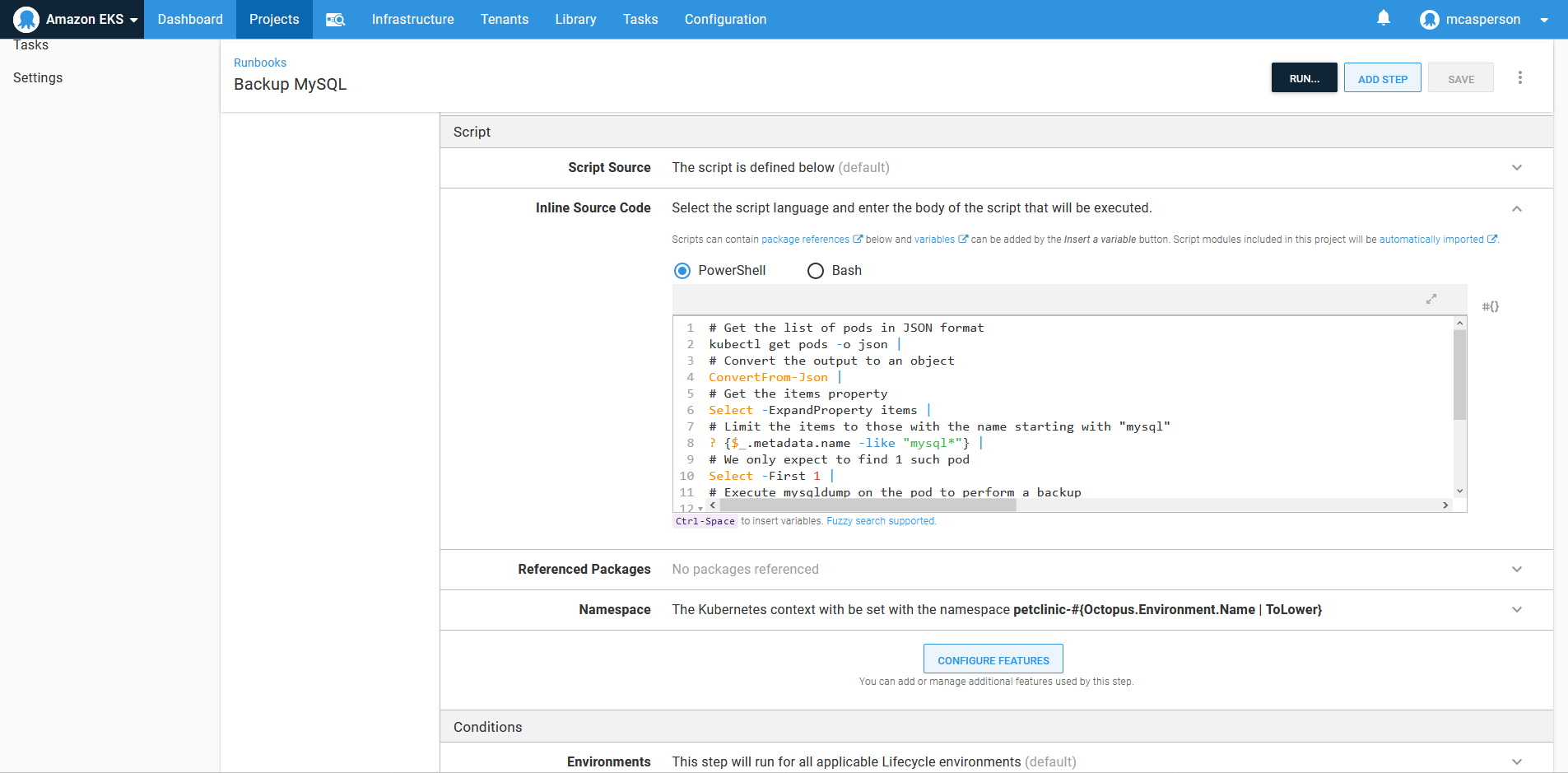Expand the script editor to full screen
1568x773 pixels.
point(1431,299)
